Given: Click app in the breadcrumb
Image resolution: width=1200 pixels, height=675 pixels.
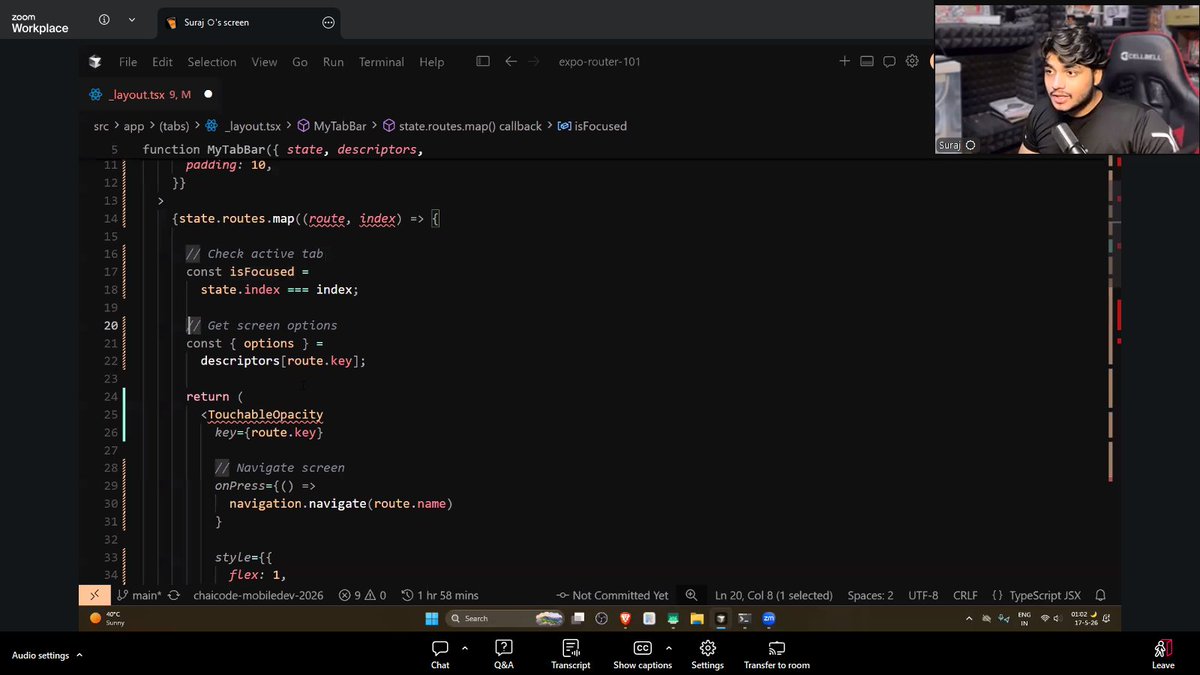Looking at the screenshot, I should point(134,126).
